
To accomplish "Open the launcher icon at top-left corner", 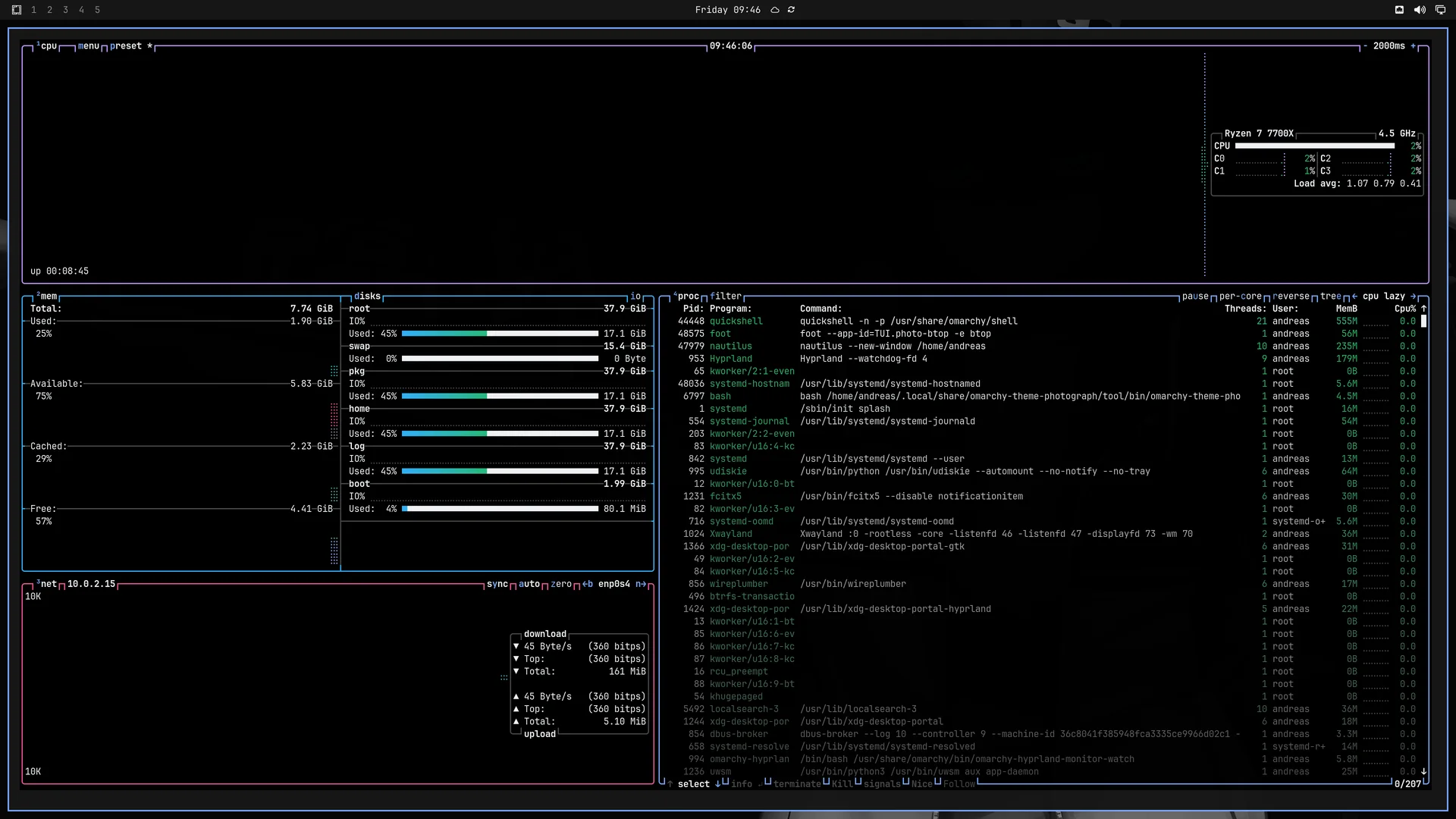I will tap(17, 10).
